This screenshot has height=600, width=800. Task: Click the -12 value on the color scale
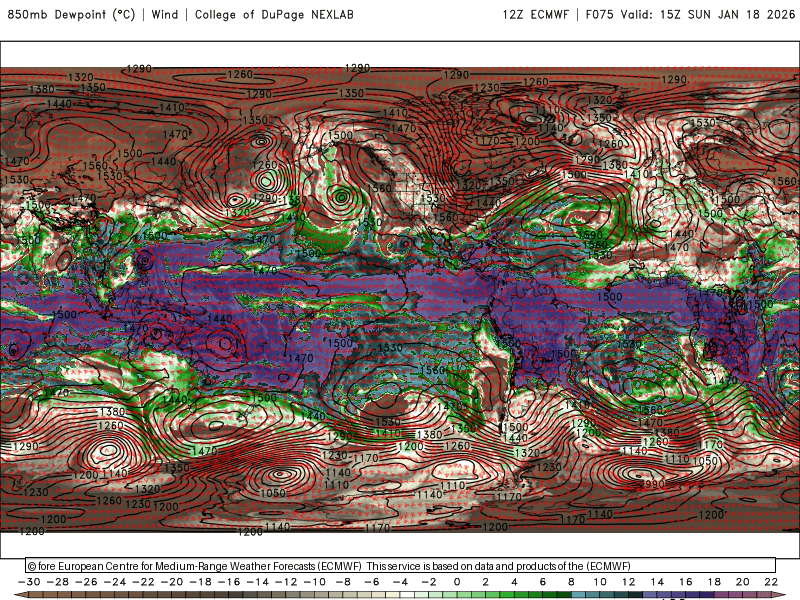coord(286,582)
